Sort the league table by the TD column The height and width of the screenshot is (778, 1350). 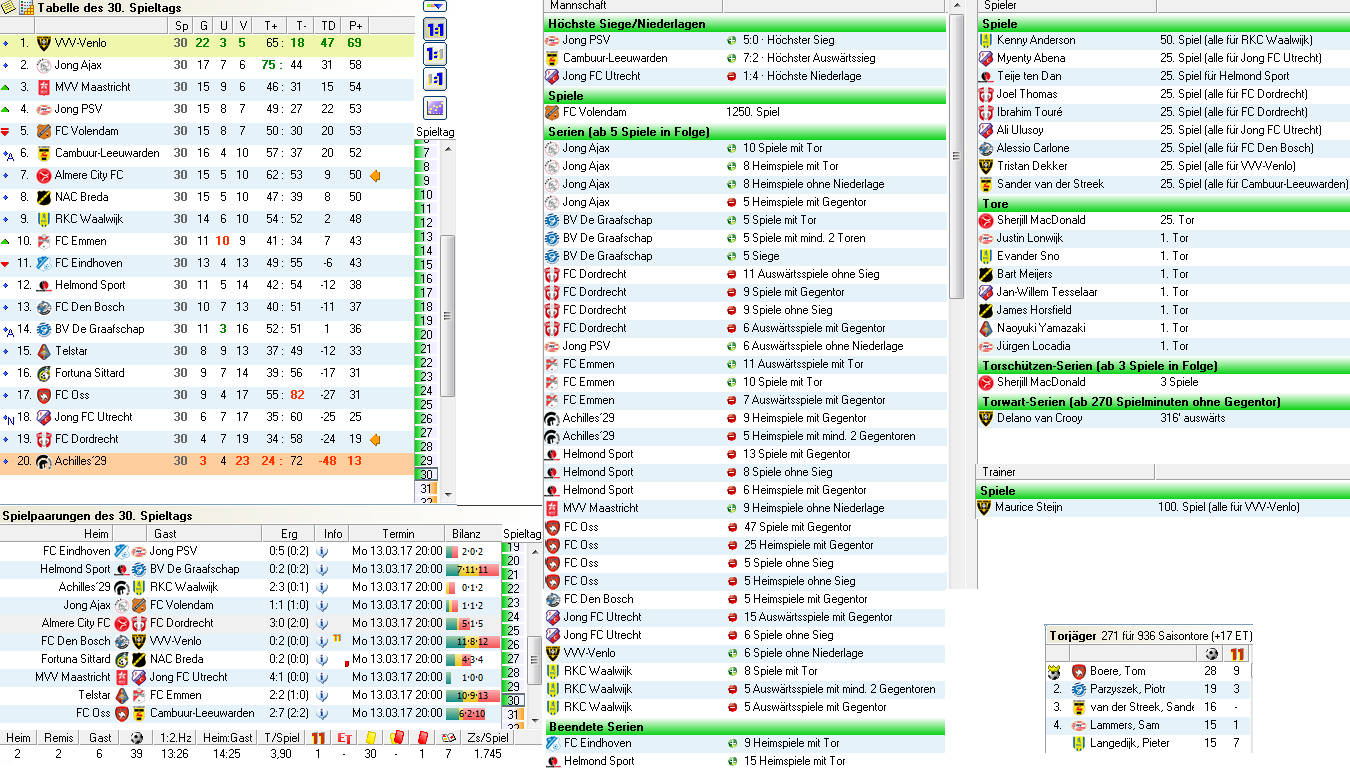[327, 25]
